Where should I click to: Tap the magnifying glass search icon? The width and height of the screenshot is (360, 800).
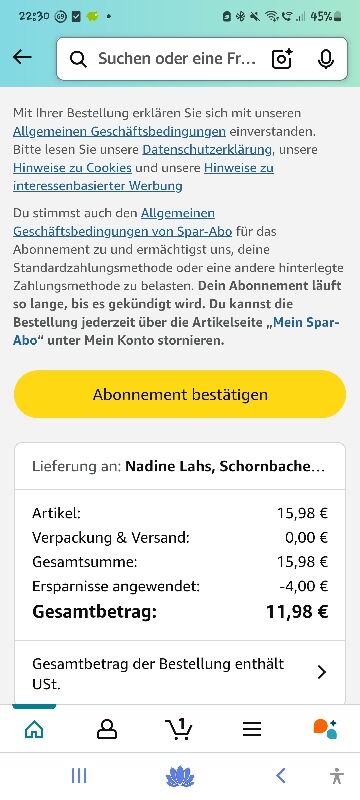tap(78, 59)
